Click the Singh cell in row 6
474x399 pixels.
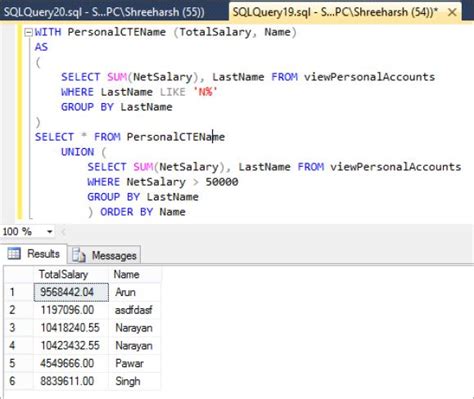click(135, 381)
